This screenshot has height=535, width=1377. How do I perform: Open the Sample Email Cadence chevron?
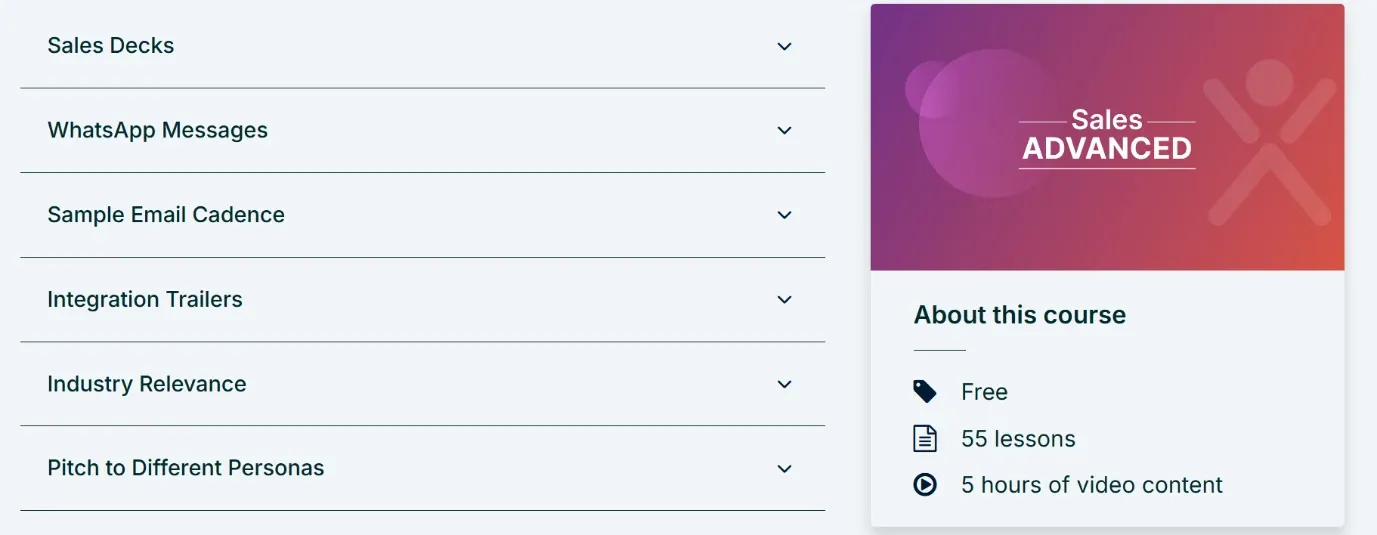coord(785,215)
